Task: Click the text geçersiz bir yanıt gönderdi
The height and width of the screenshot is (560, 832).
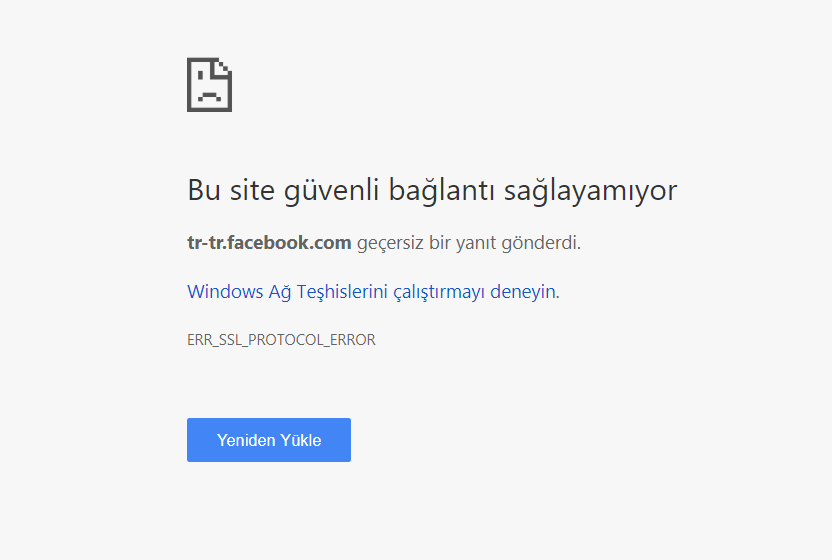Action: [x=469, y=243]
